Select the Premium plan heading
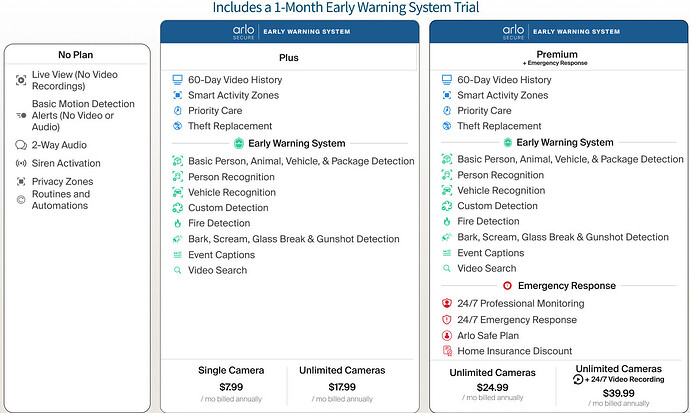 tap(557, 55)
